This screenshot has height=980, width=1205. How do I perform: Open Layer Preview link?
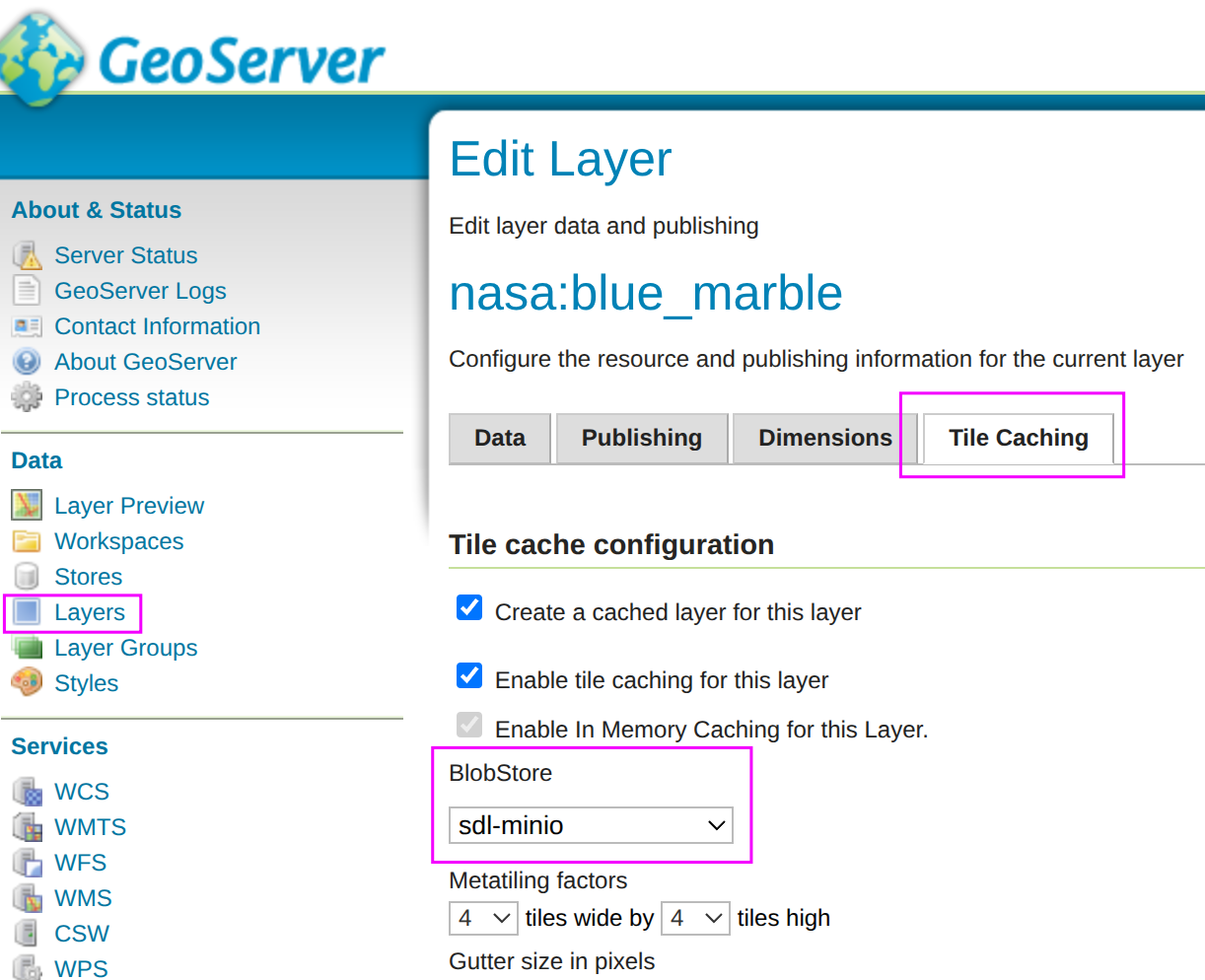click(x=129, y=506)
